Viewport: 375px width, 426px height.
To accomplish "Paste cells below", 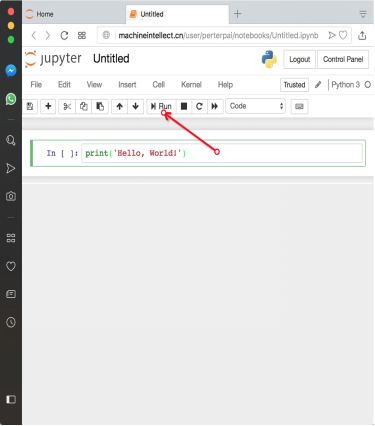I will coord(100,106).
